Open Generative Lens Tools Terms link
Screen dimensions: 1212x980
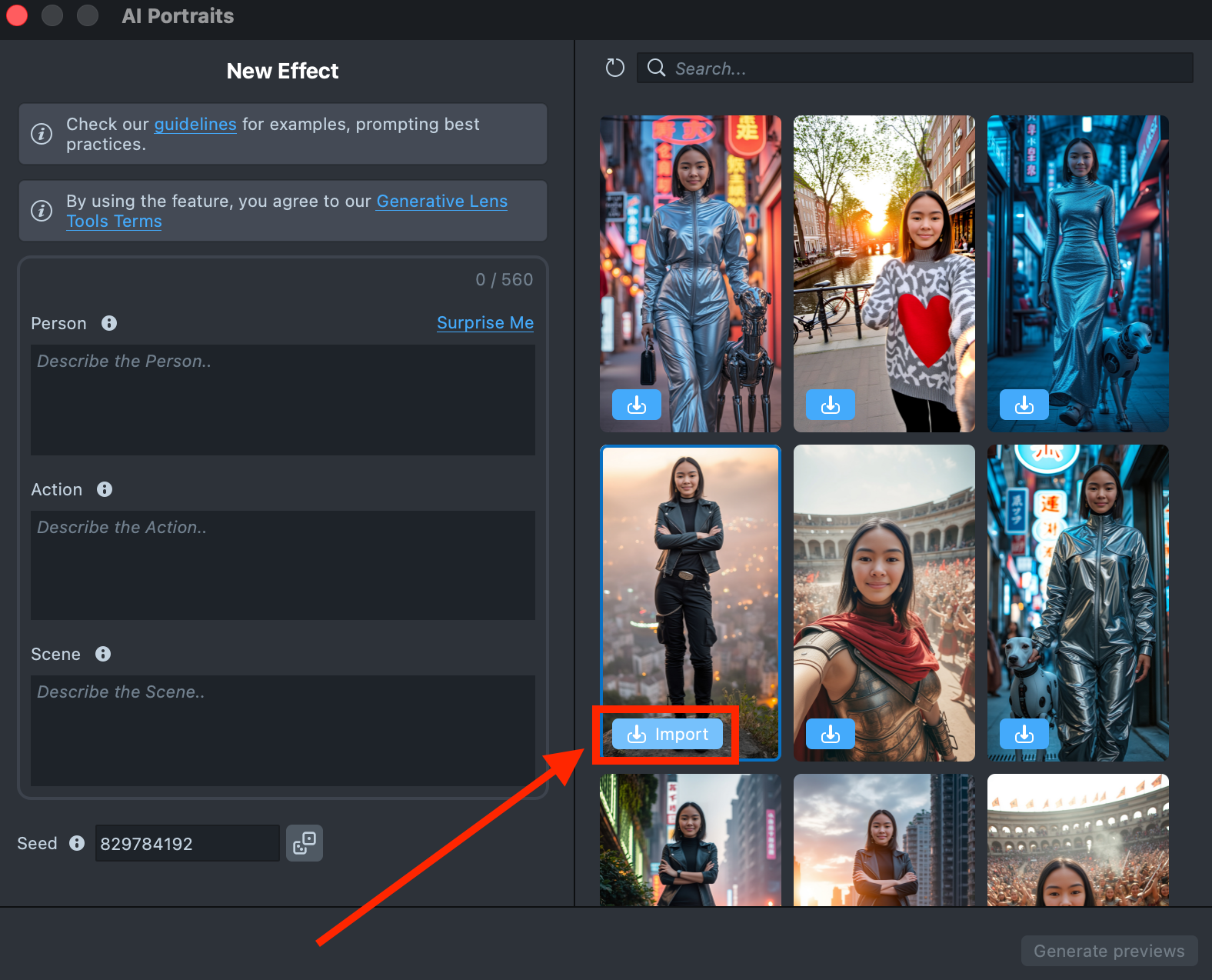tap(441, 202)
